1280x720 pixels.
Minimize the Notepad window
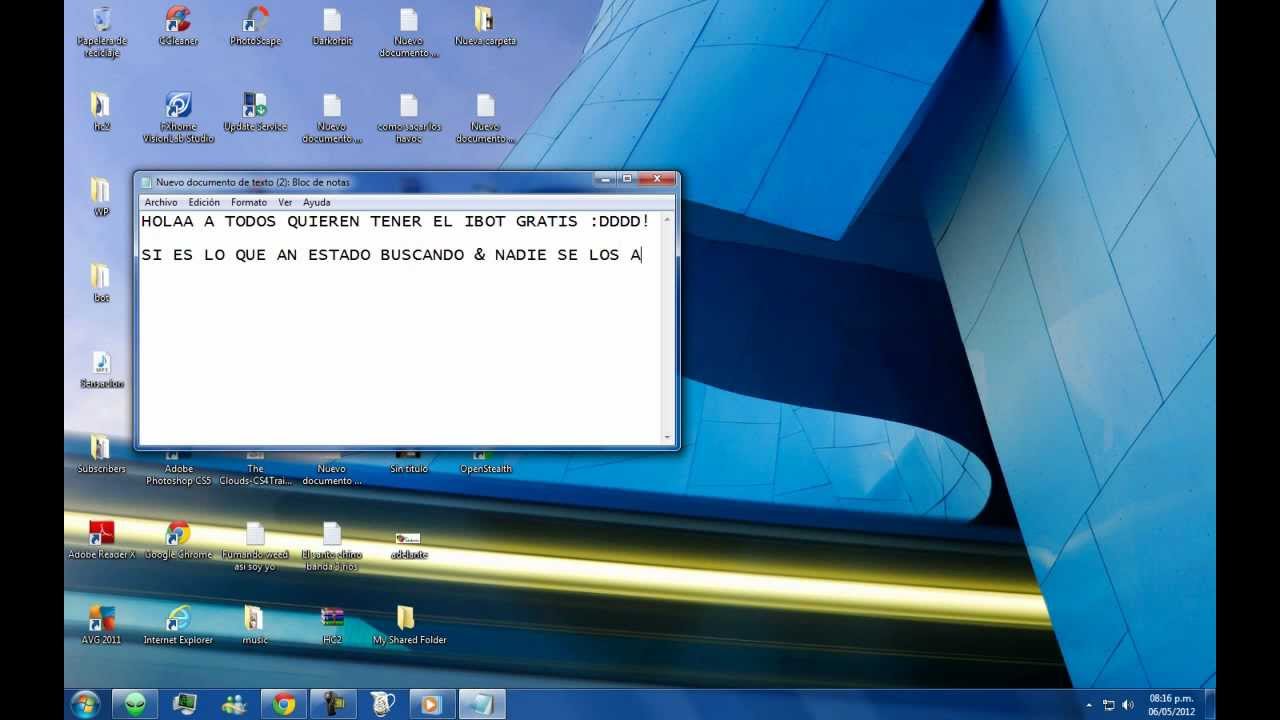(603, 179)
